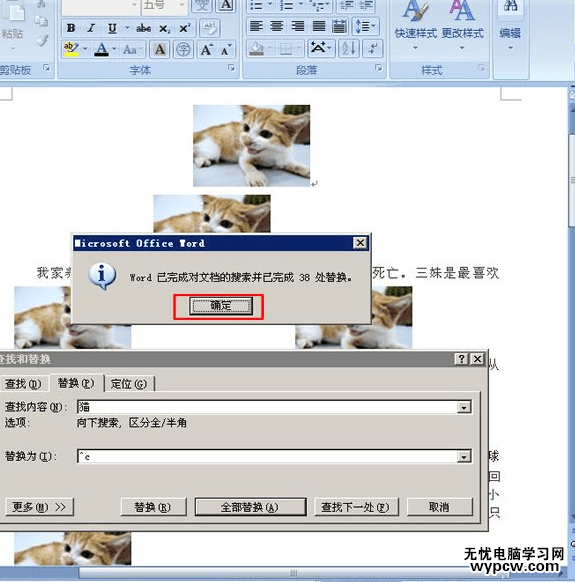Click the 更多 >> button

39,507
